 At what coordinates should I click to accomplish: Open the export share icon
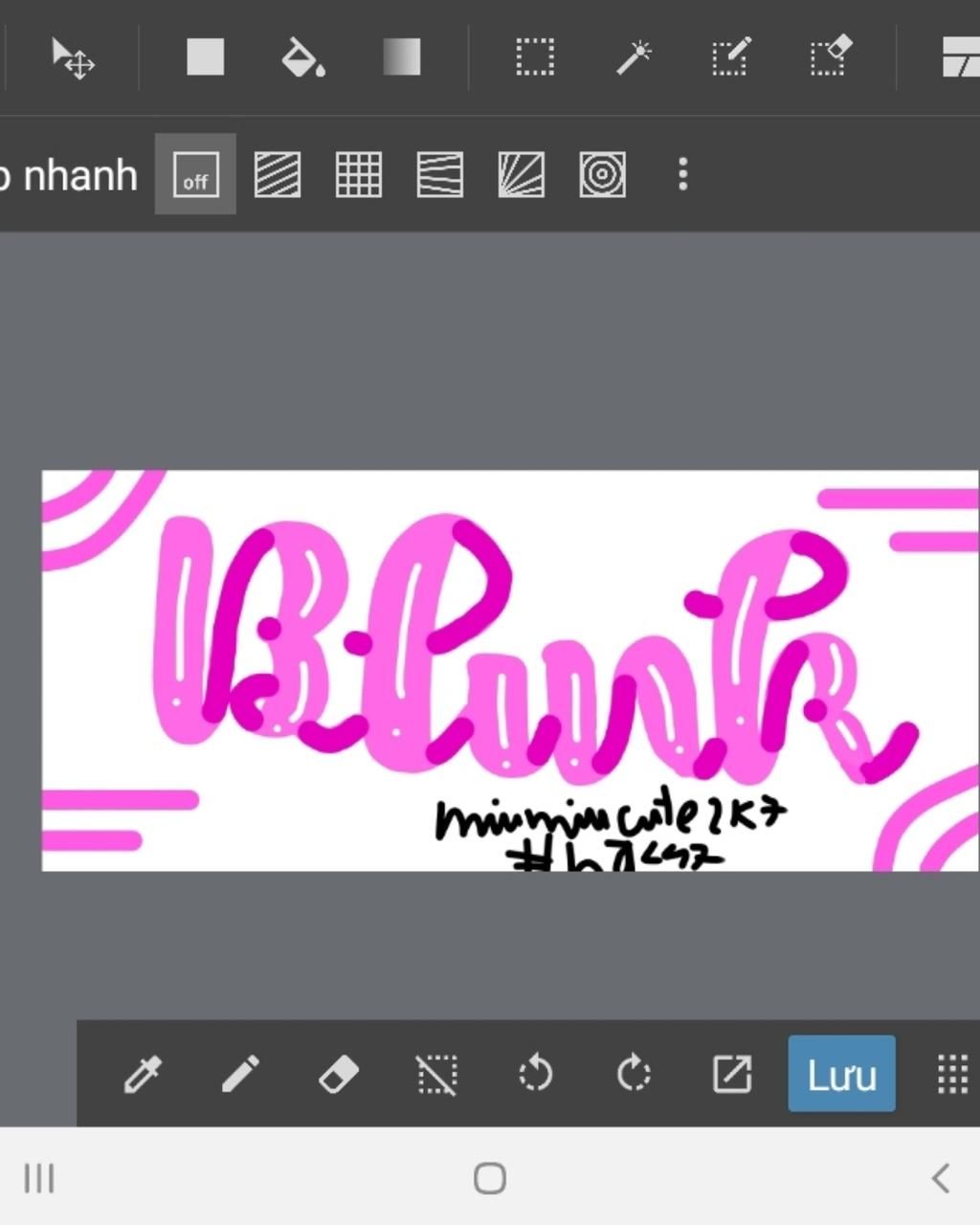click(732, 1074)
